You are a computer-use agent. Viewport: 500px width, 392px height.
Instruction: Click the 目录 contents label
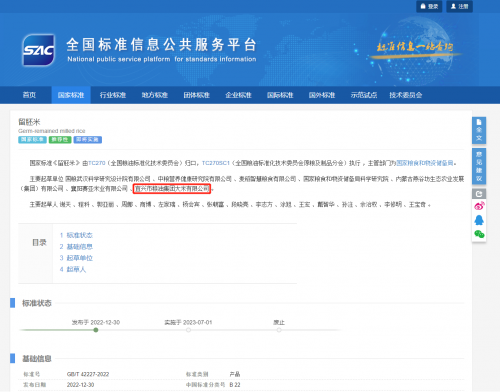click(x=39, y=243)
